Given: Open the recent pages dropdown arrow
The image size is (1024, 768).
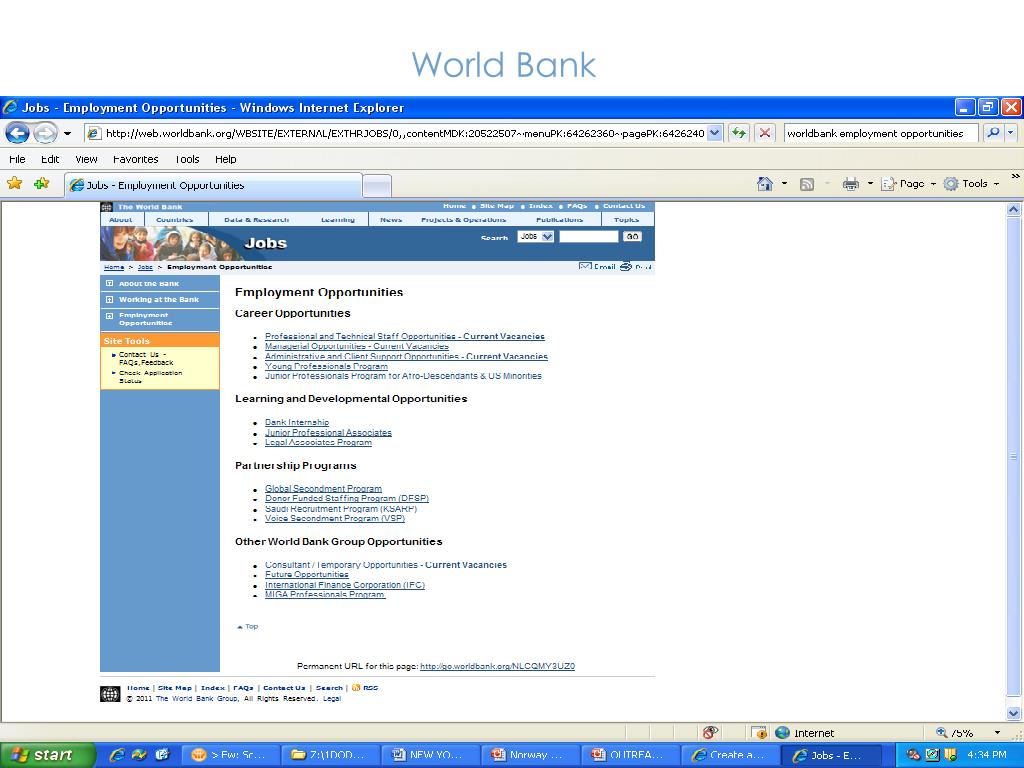Looking at the screenshot, I should [67, 134].
